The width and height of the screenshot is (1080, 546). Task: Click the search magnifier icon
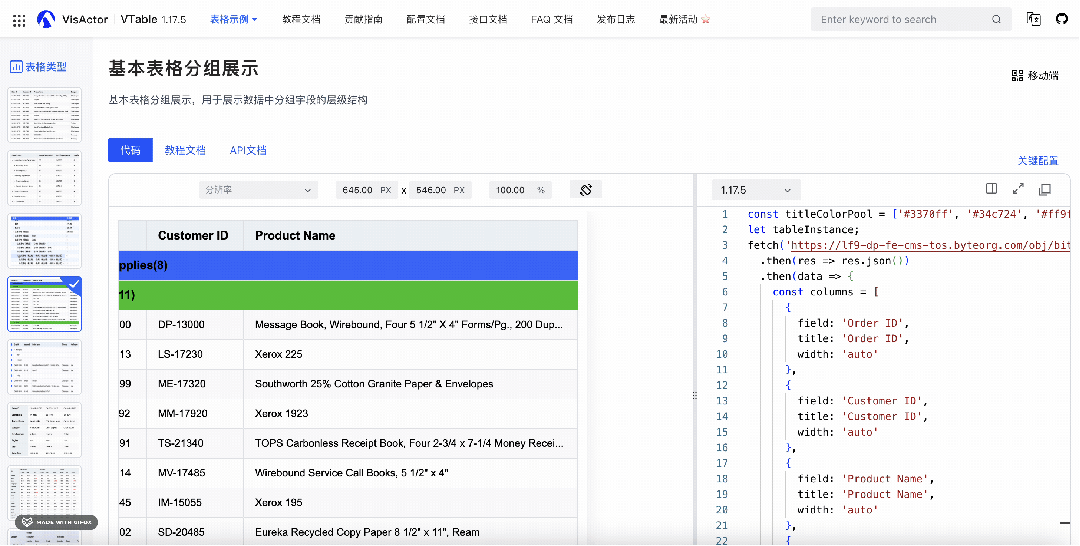click(x=996, y=19)
